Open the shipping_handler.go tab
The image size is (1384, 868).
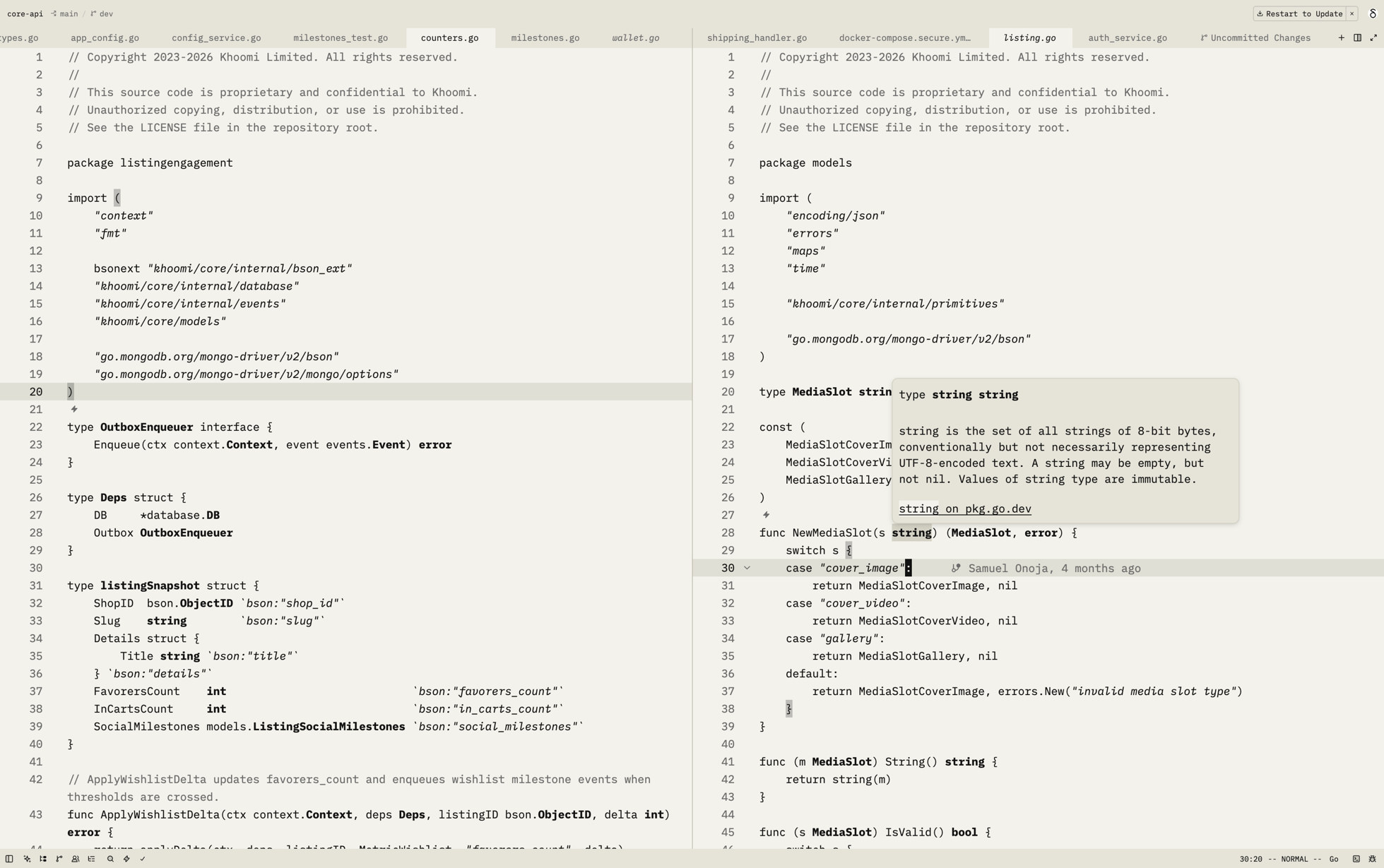(757, 37)
